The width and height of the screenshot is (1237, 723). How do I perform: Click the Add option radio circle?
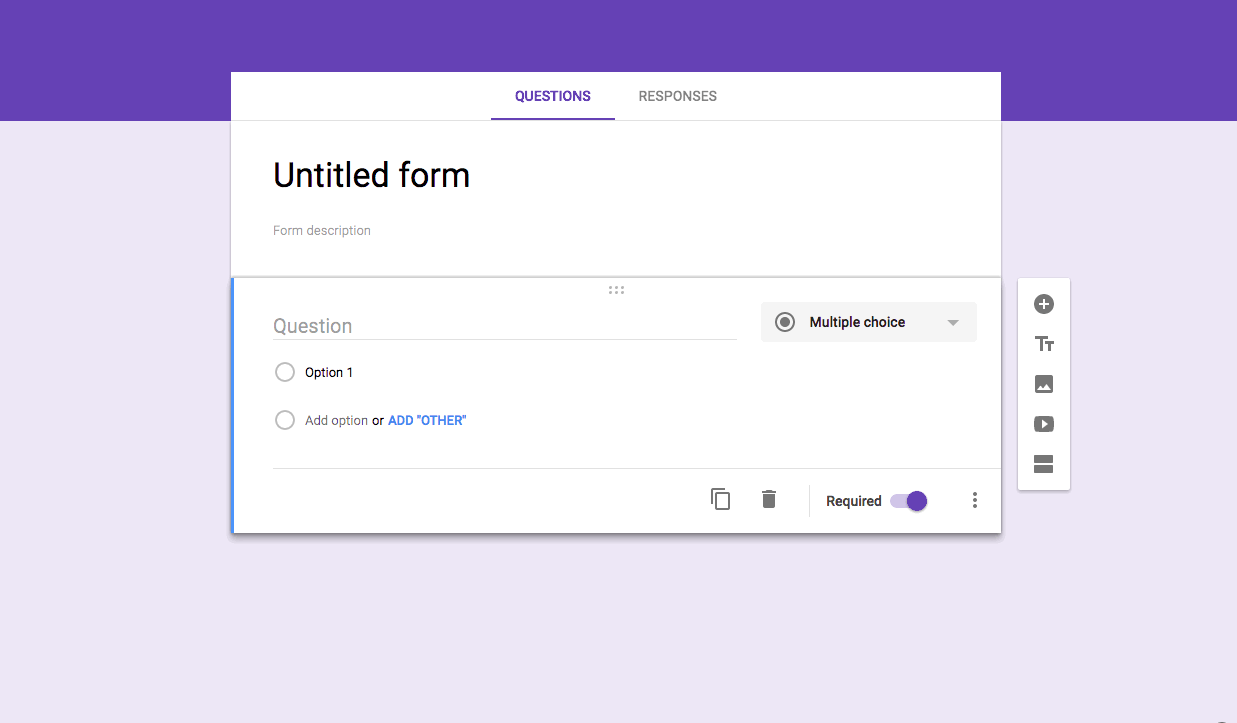(285, 420)
